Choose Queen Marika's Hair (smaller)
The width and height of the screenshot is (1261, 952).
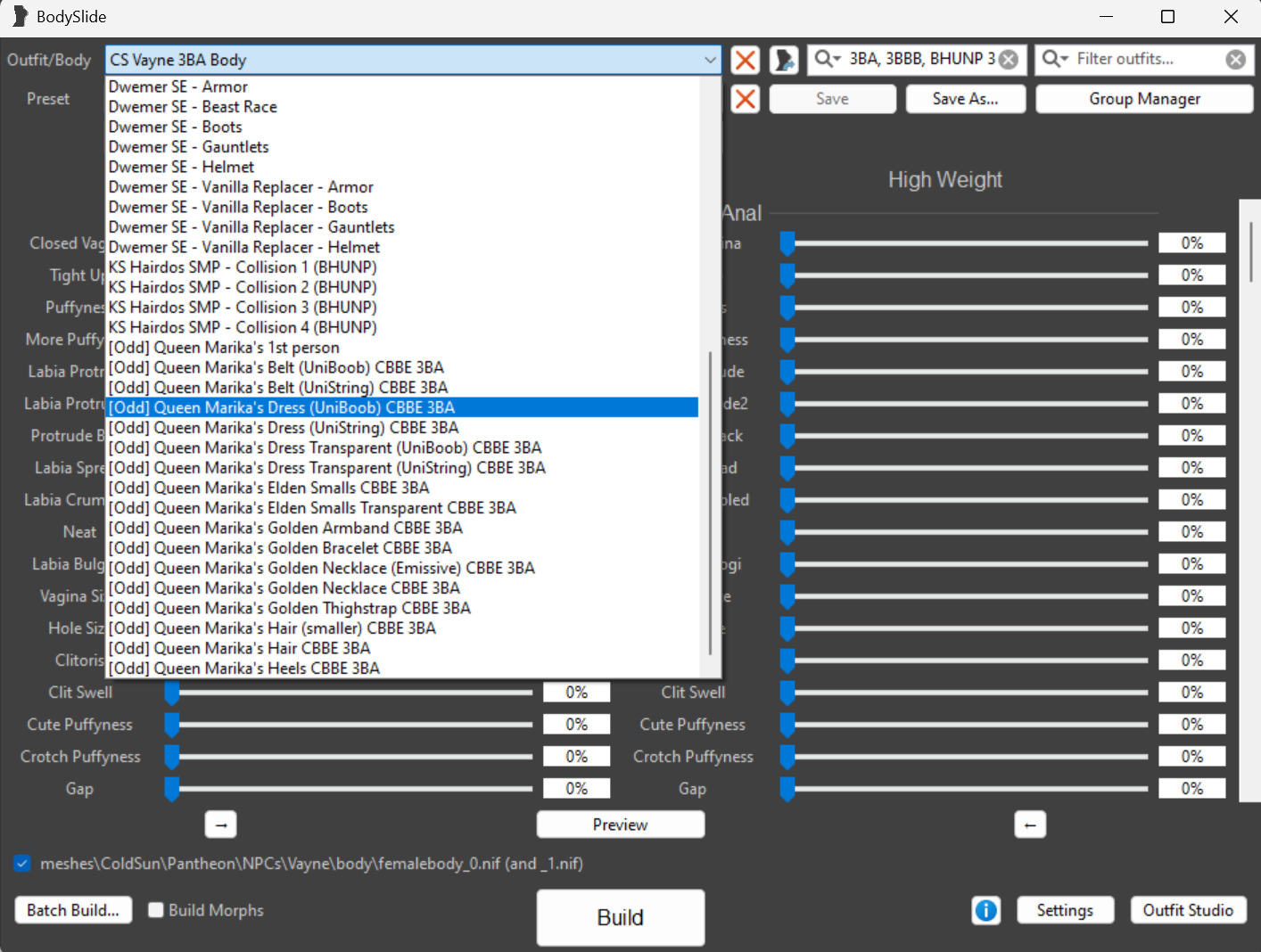click(x=401, y=628)
